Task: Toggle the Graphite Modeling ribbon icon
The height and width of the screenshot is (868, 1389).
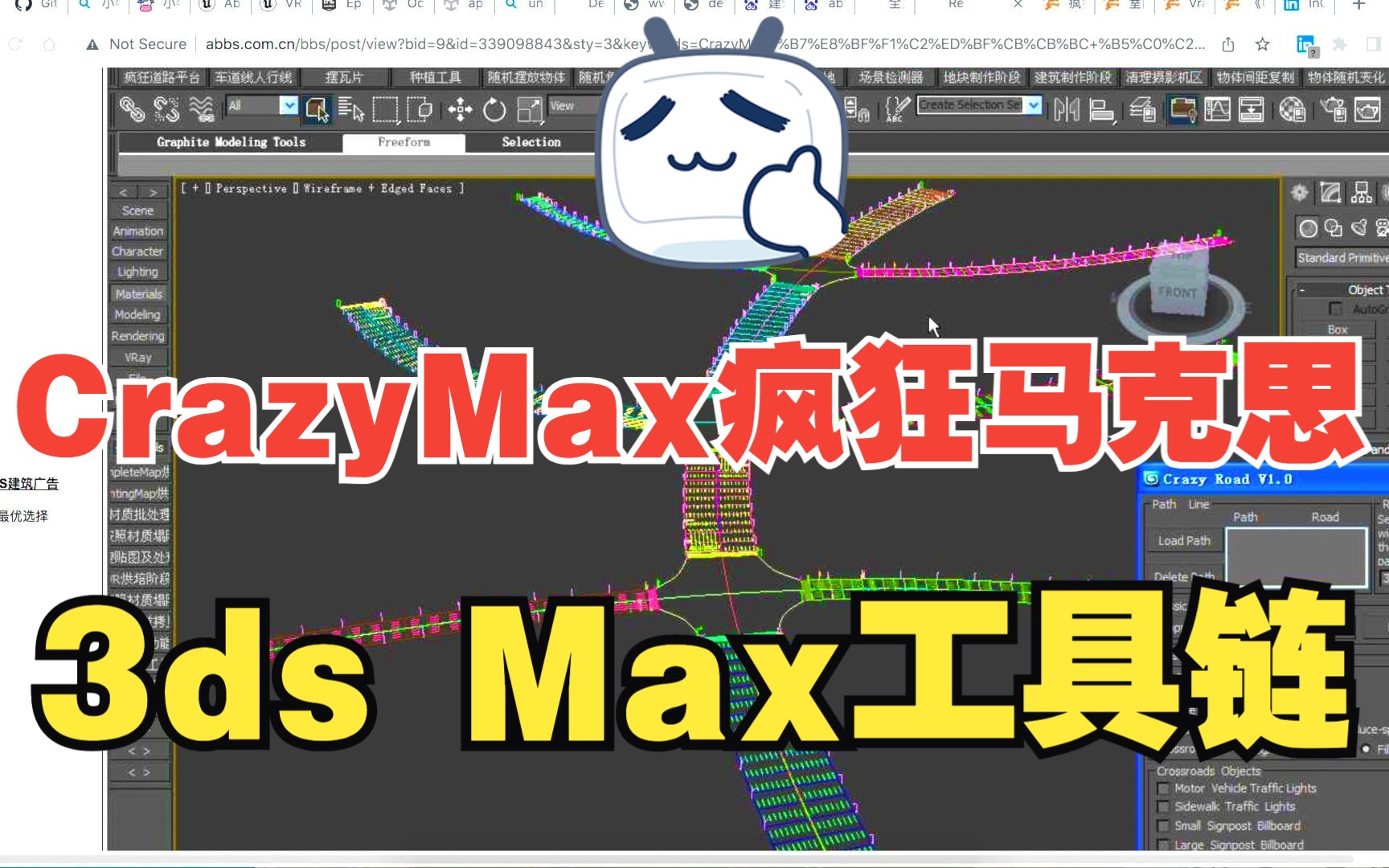Action: (x=1182, y=108)
